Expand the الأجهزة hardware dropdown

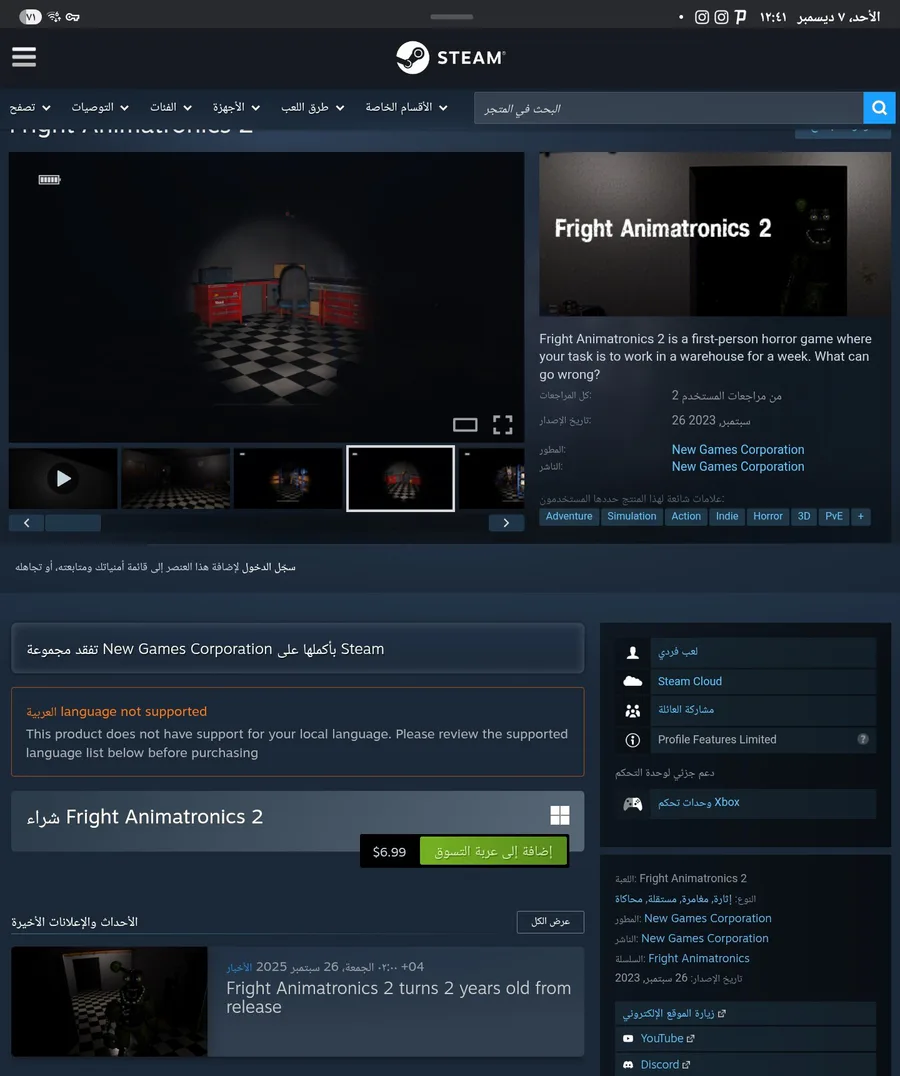(236, 108)
